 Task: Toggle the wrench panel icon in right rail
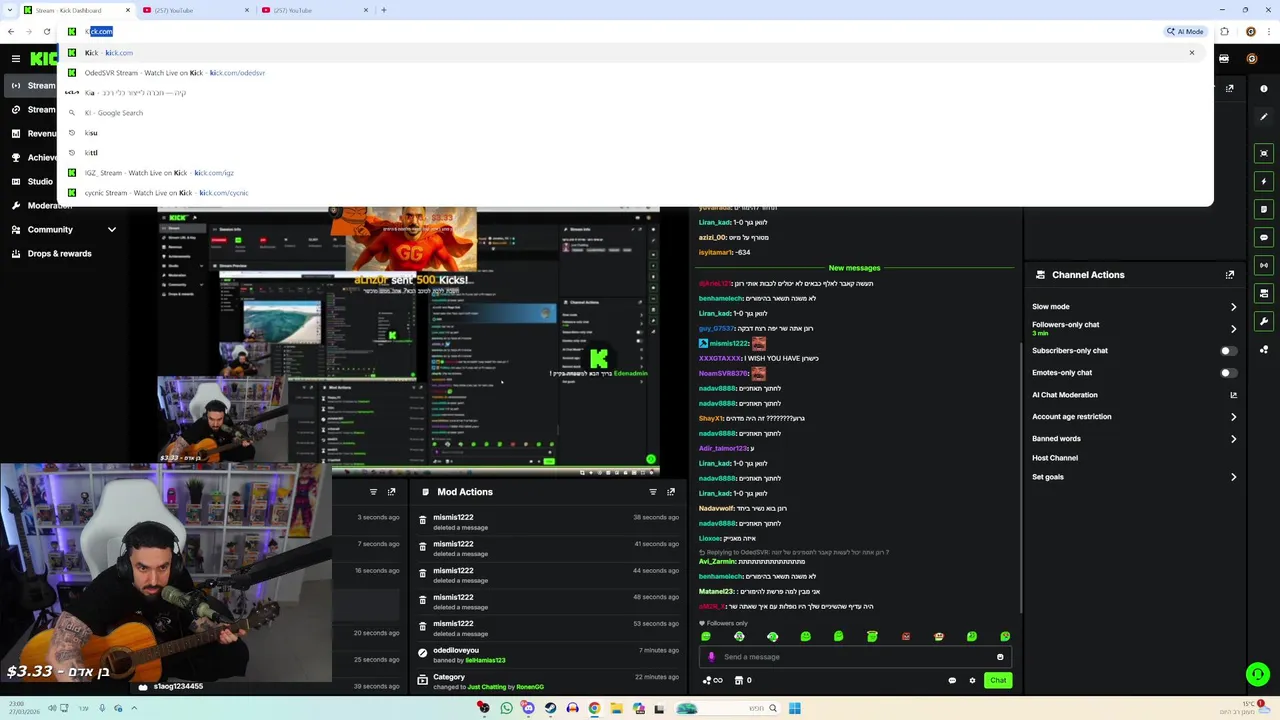1264,322
